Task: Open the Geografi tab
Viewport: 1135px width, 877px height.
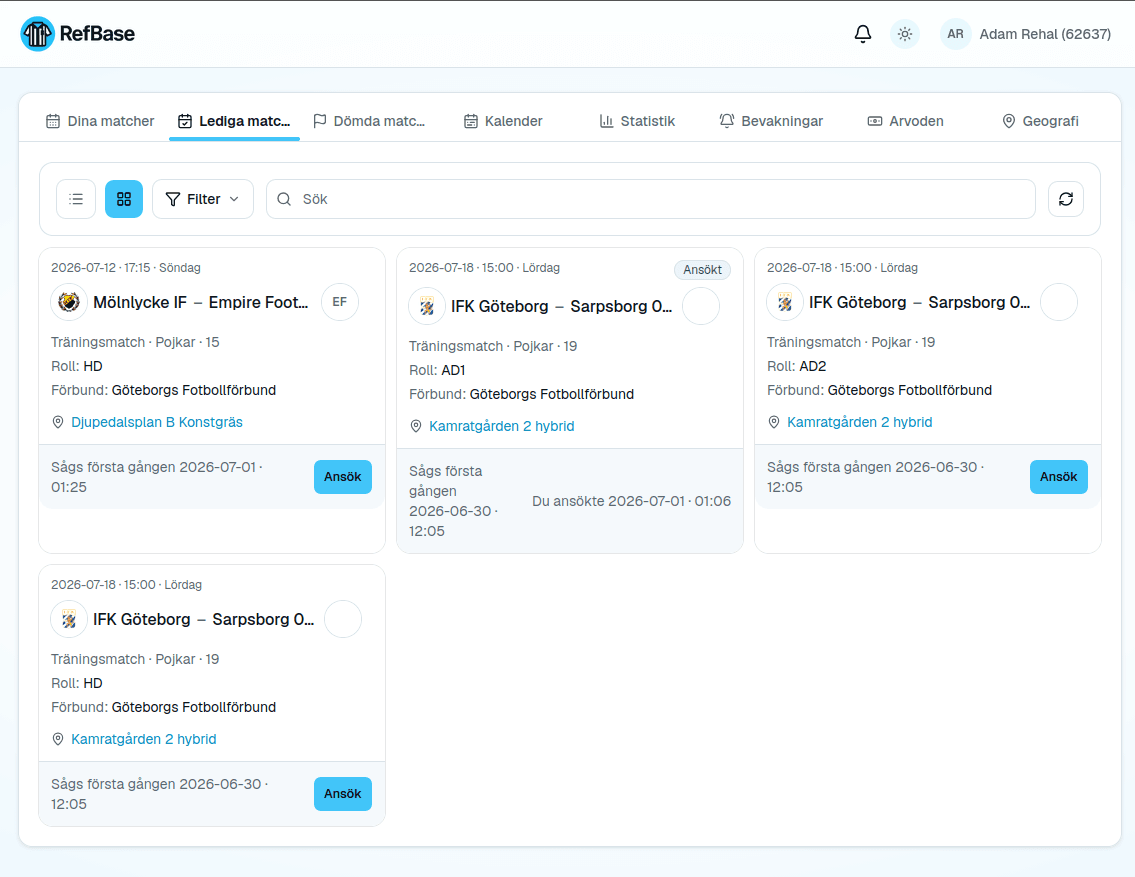Action: (x=1040, y=121)
